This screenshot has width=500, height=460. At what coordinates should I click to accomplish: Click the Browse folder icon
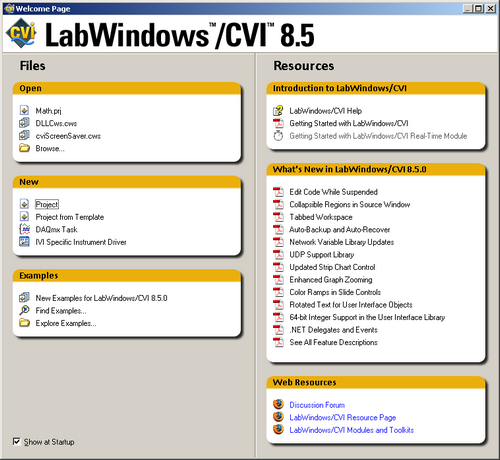pyautogui.click(x=24, y=148)
